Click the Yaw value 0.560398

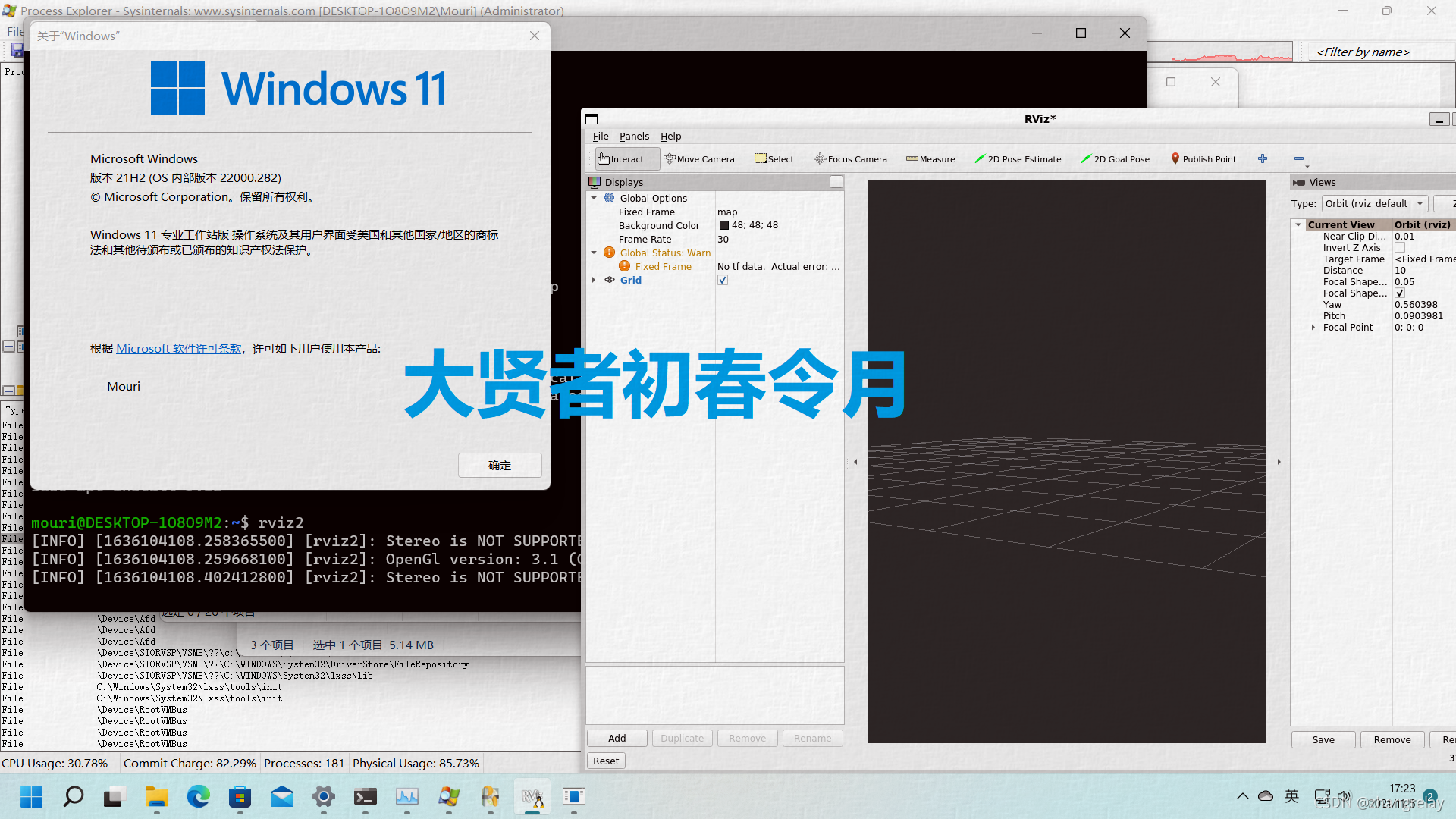tap(1416, 304)
